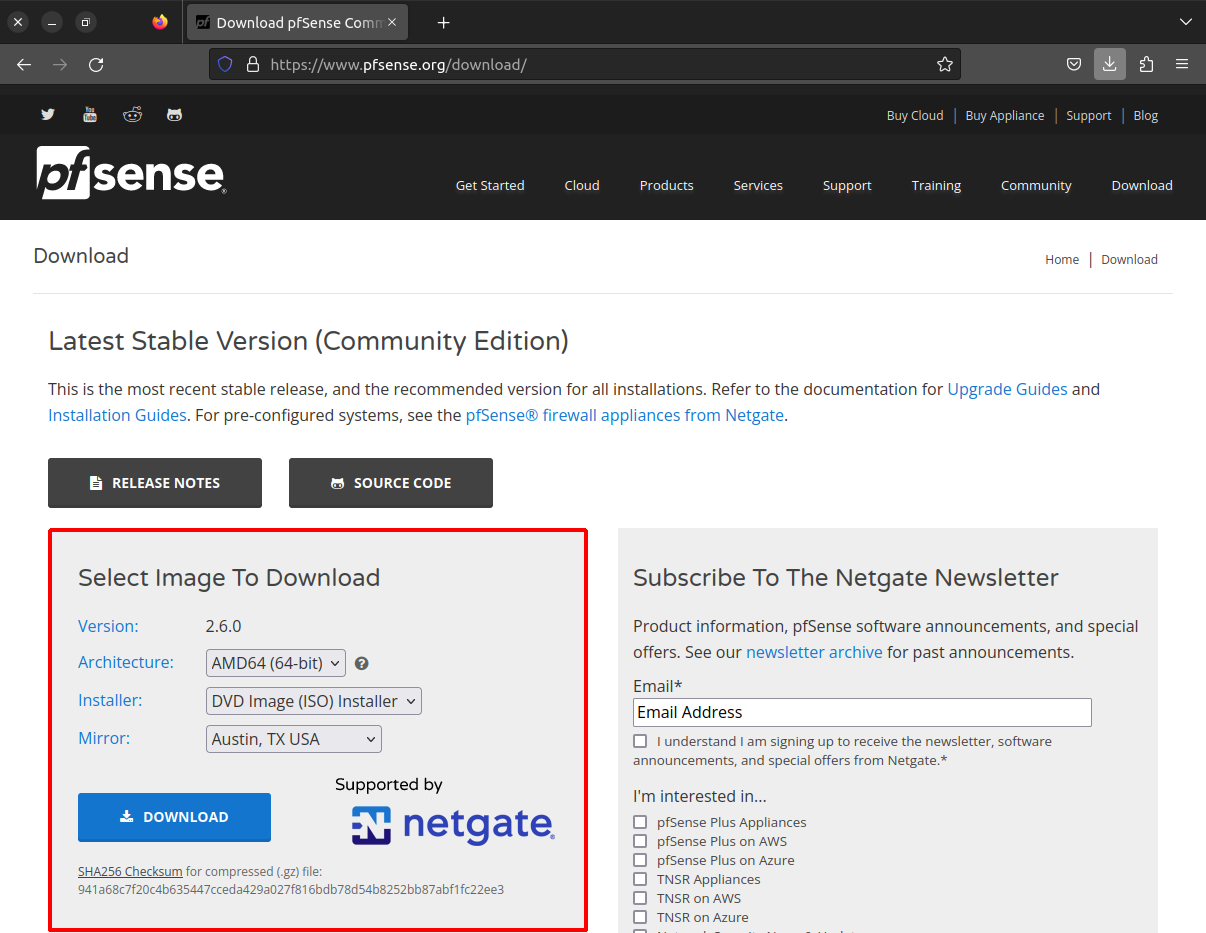
Task: Open Get Started nav menu
Action: [490, 185]
